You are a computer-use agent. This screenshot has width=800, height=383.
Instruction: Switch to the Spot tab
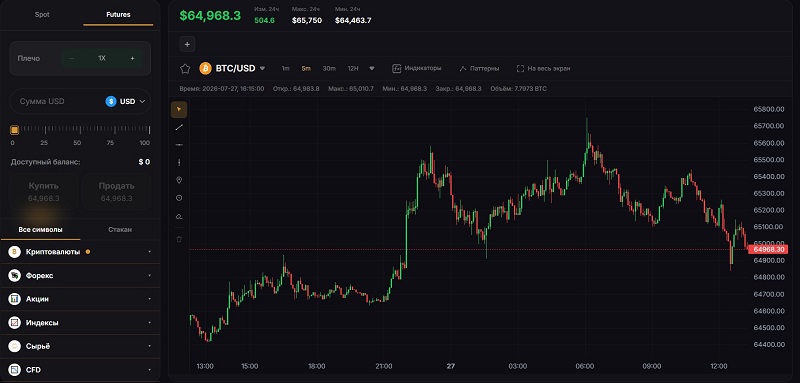(x=42, y=15)
